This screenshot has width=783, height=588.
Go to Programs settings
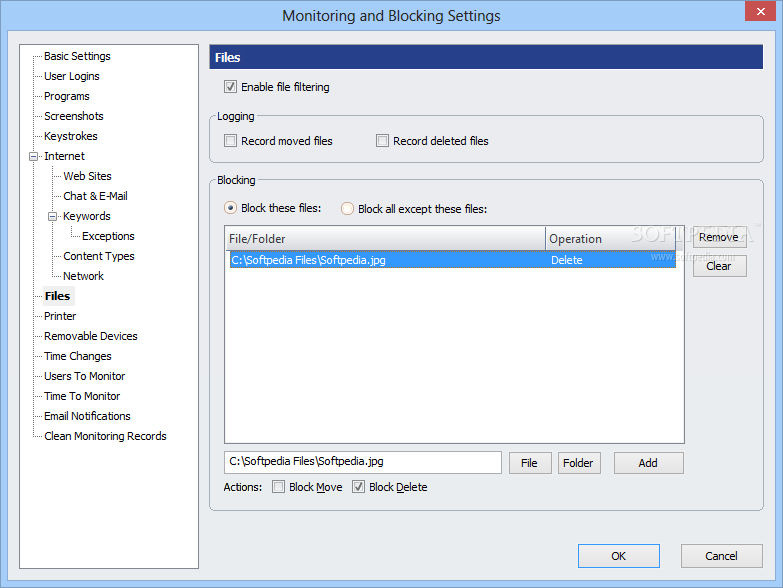click(66, 96)
